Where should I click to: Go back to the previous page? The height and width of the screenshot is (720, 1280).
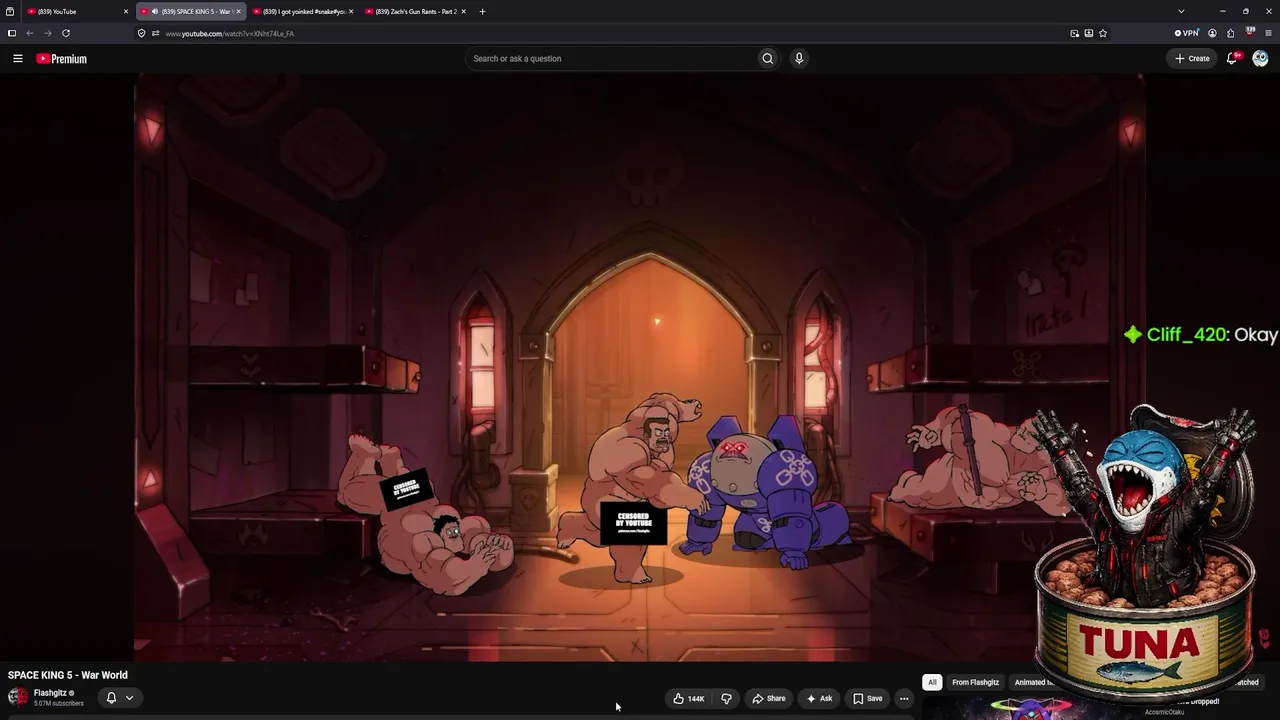(x=30, y=33)
